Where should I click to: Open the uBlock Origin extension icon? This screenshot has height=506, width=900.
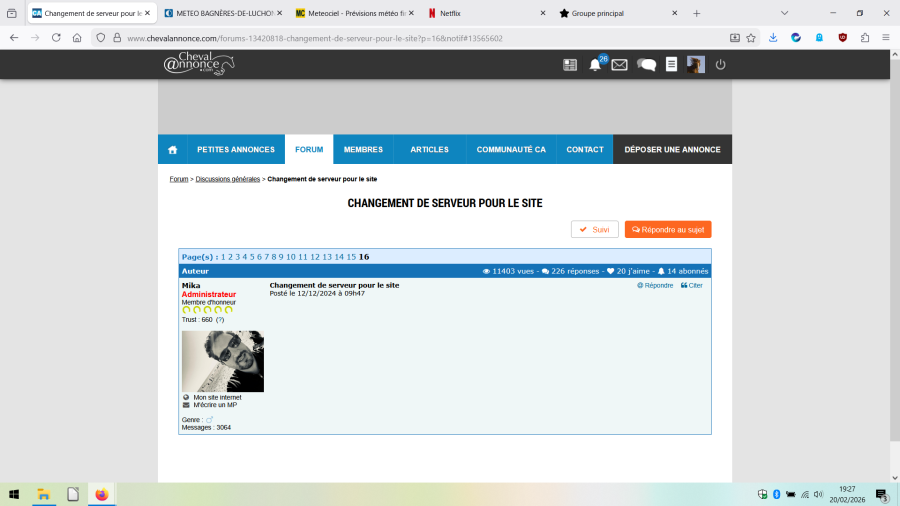842,38
